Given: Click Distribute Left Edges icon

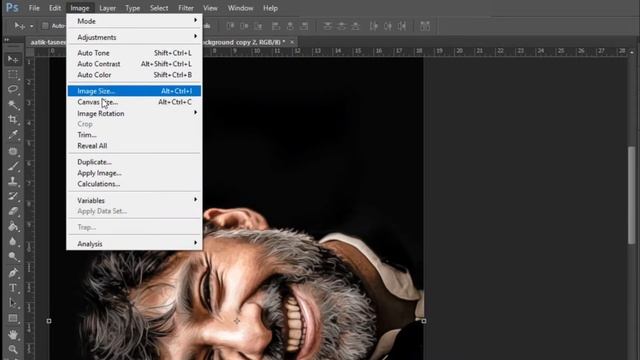Looking at the screenshot, I should point(374,26).
